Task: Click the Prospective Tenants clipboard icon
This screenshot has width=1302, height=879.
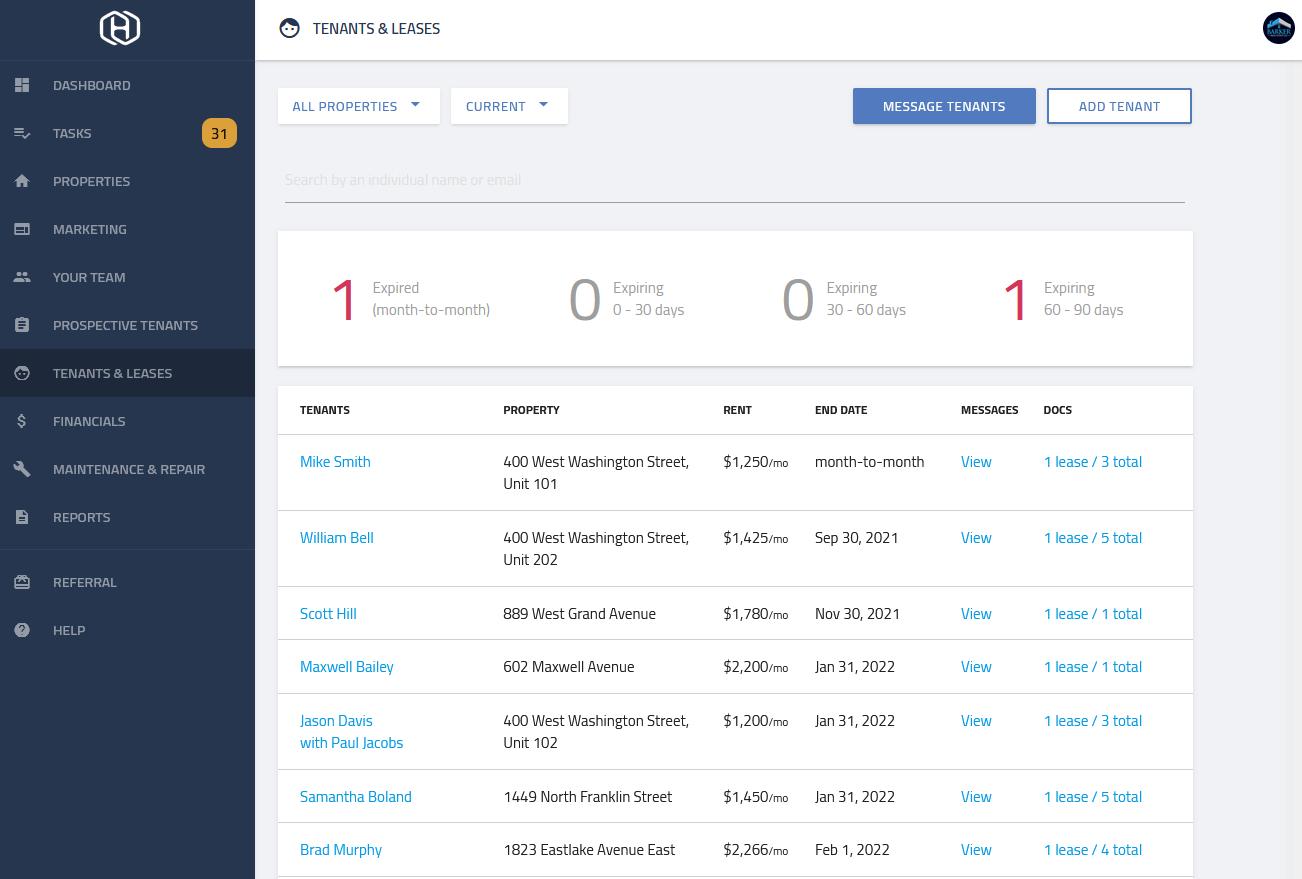Action: coord(22,325)
